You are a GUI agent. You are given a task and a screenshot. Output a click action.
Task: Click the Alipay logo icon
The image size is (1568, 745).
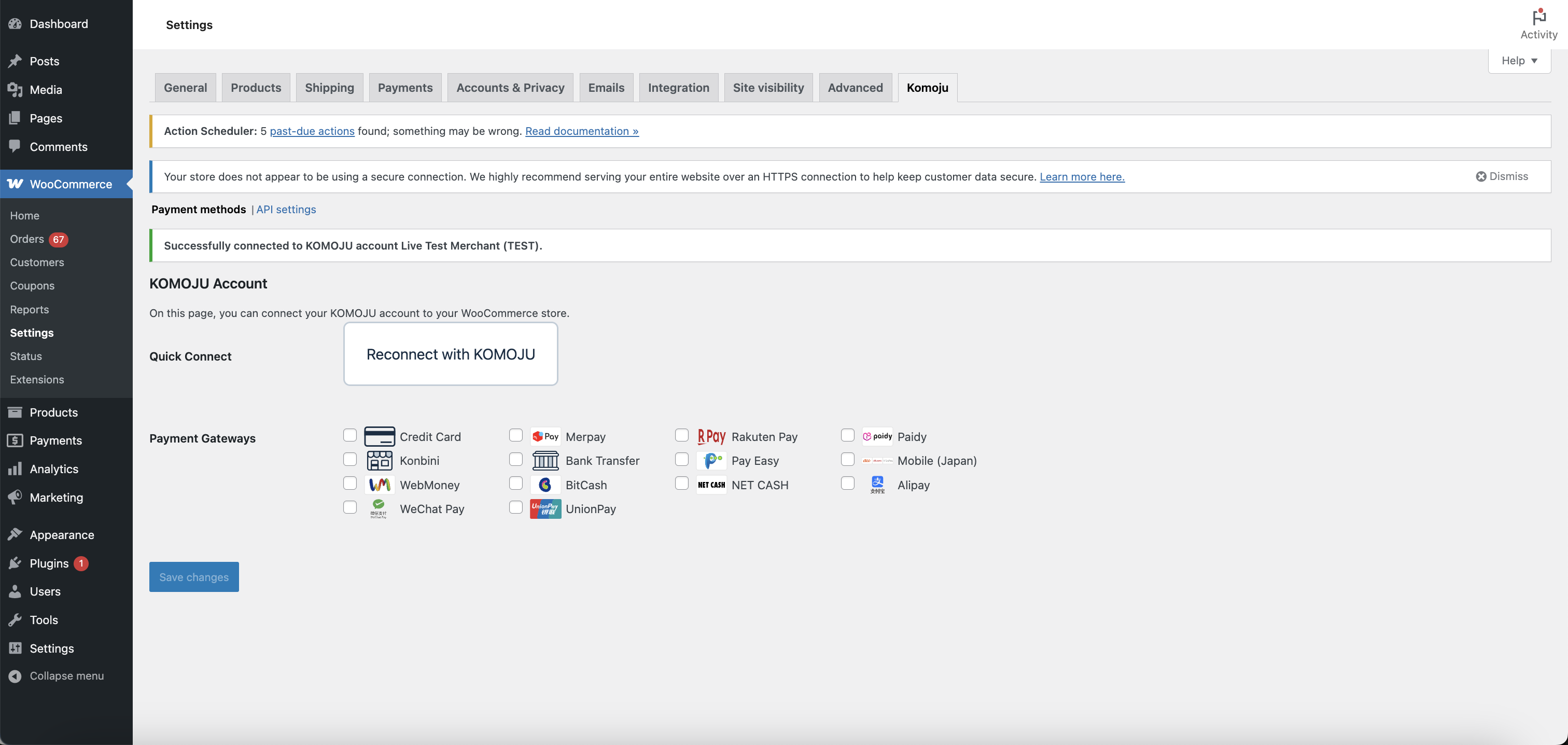click(x=876, y=485)
